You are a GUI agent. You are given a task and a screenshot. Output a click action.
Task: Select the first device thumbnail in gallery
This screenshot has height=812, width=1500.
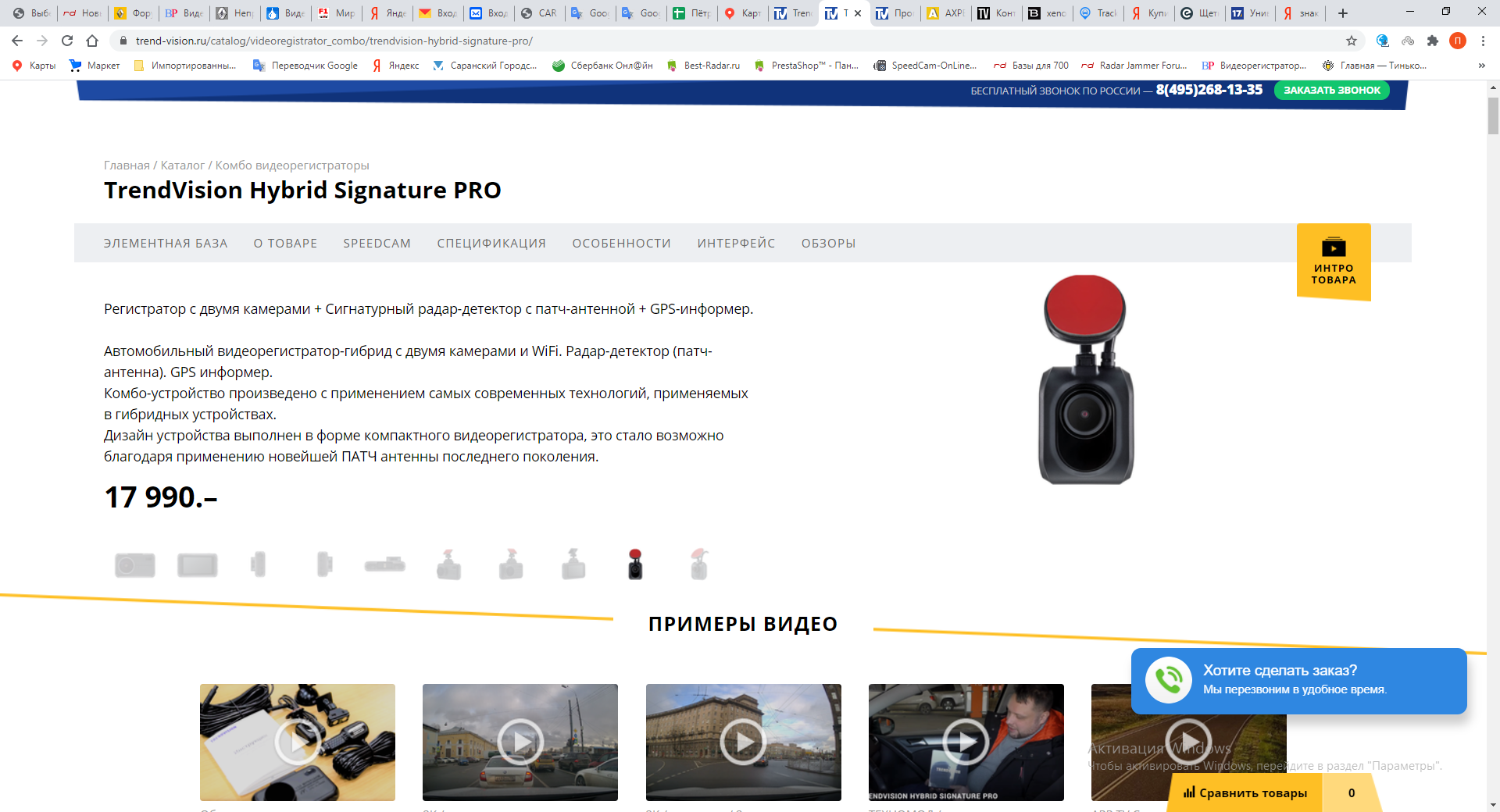pyautogui.click(x=135, y=564)
